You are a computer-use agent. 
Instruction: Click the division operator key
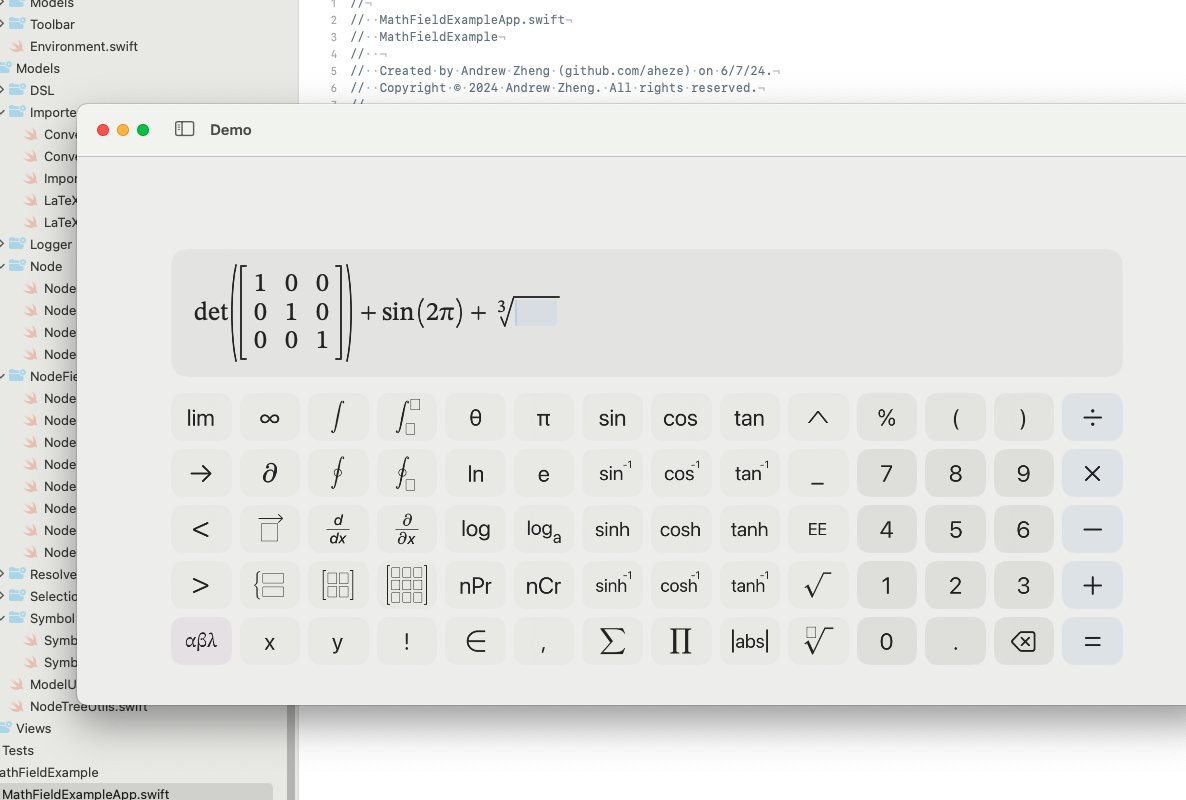(x=1092, y=417)
